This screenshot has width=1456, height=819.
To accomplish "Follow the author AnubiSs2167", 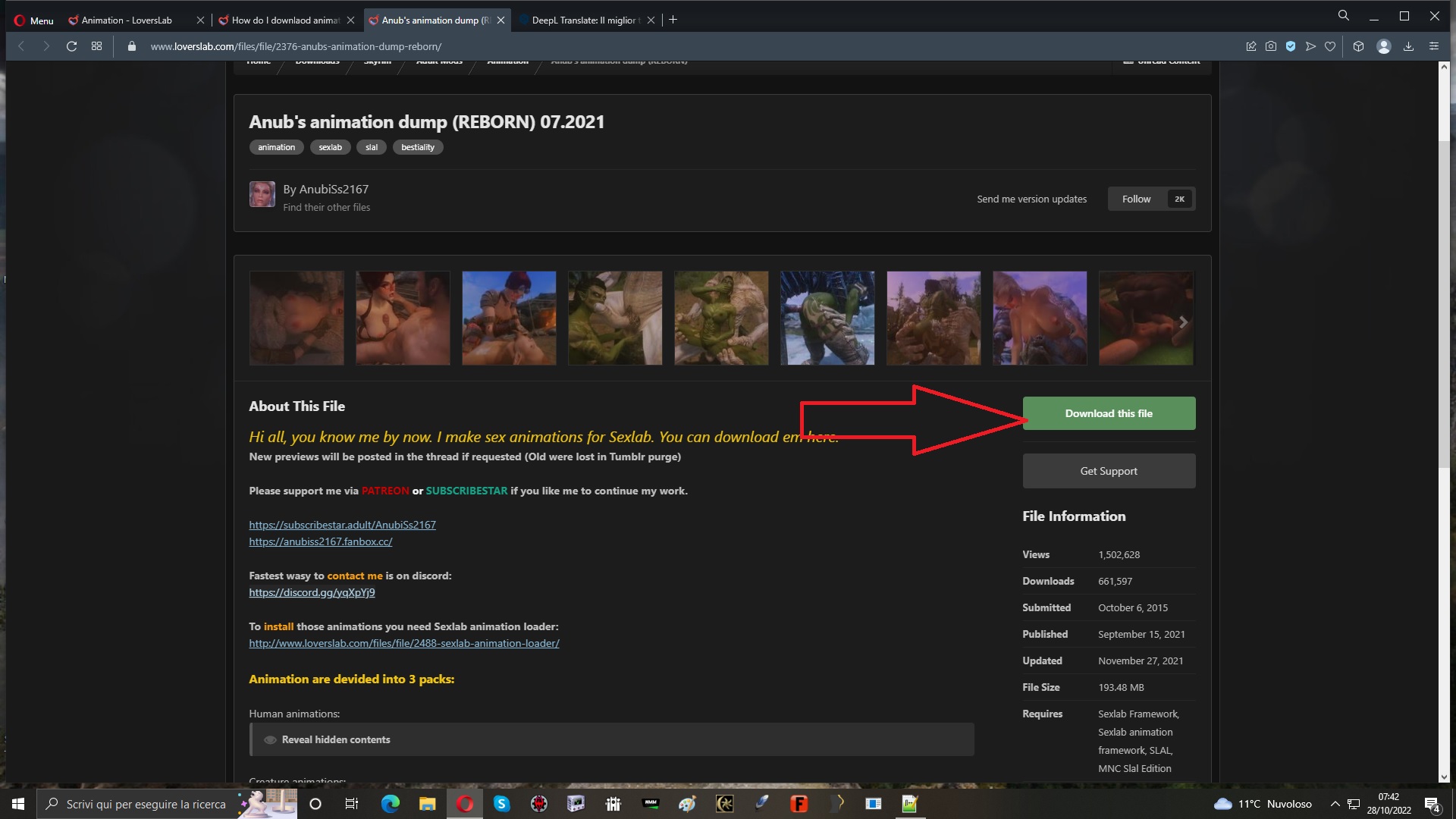I will [1136, 199].
